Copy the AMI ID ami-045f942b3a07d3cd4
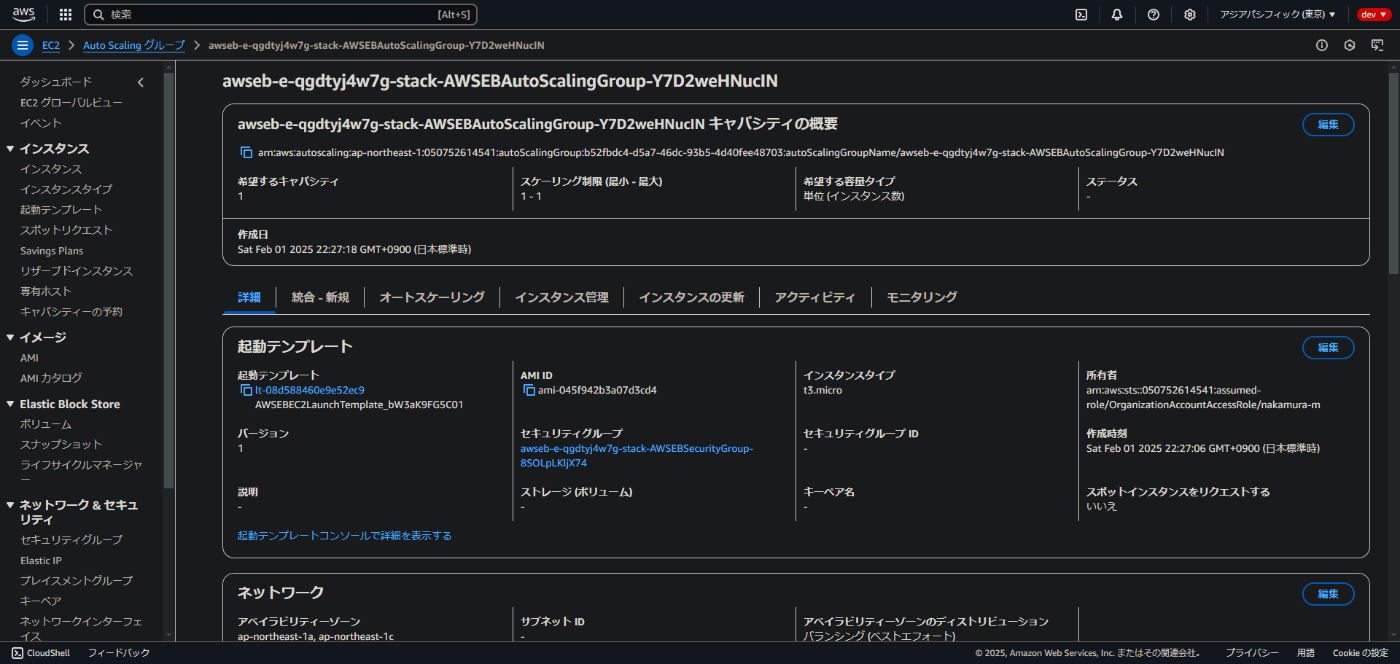The width and height of the screenshot is (1400, 664). point(529,390)
